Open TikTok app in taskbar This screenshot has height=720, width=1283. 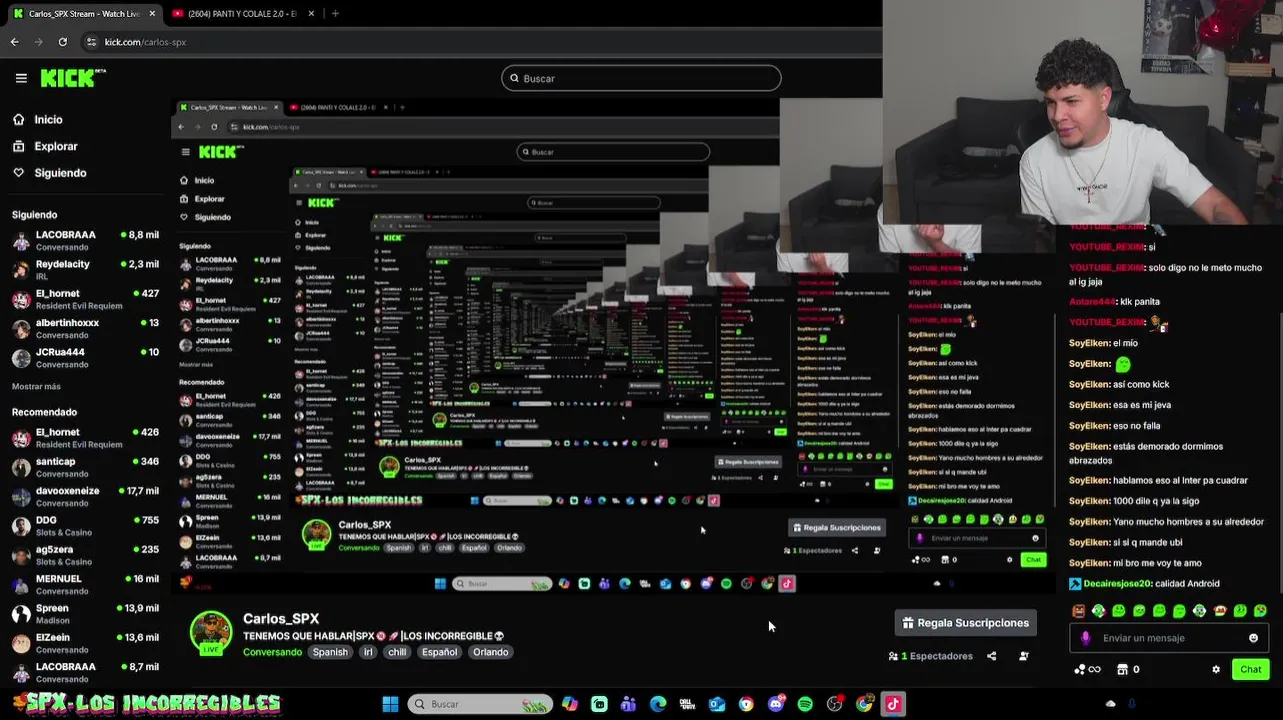click(x=893, y=704)
